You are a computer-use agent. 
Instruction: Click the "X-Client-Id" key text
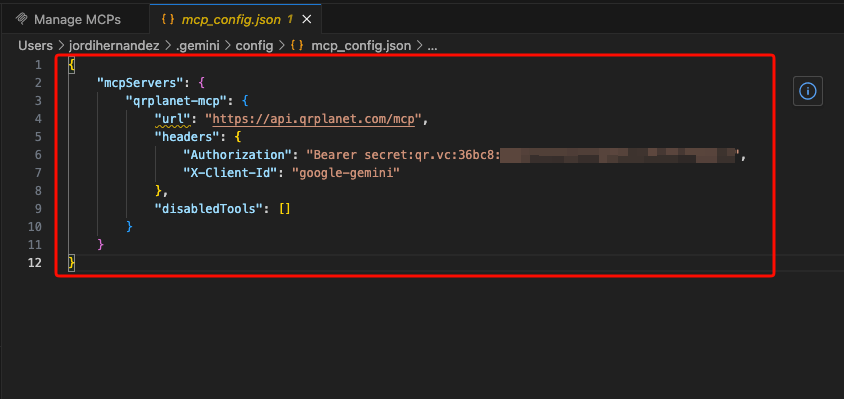pos(230,173)
